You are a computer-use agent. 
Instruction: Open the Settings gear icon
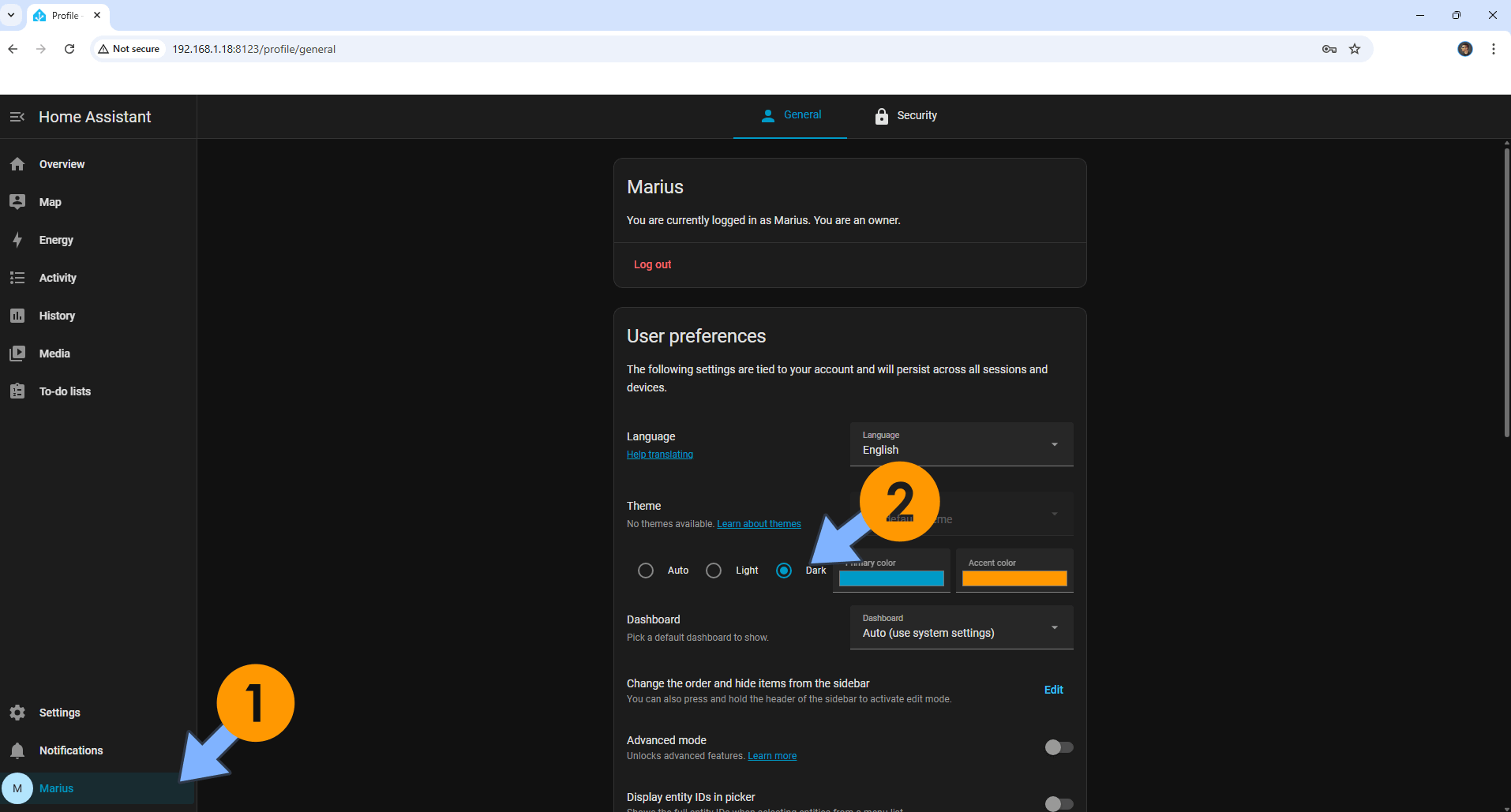pos(17,713)
